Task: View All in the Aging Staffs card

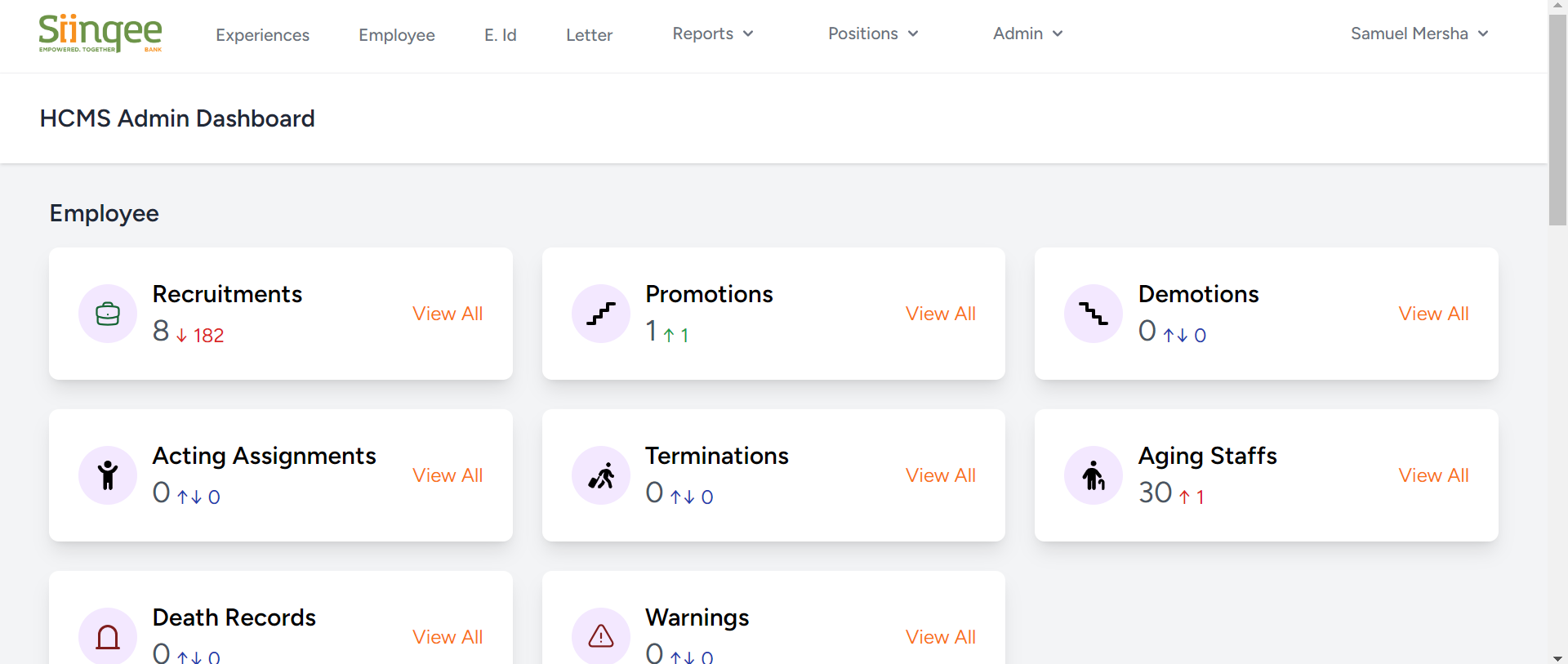Action: 1433,475
